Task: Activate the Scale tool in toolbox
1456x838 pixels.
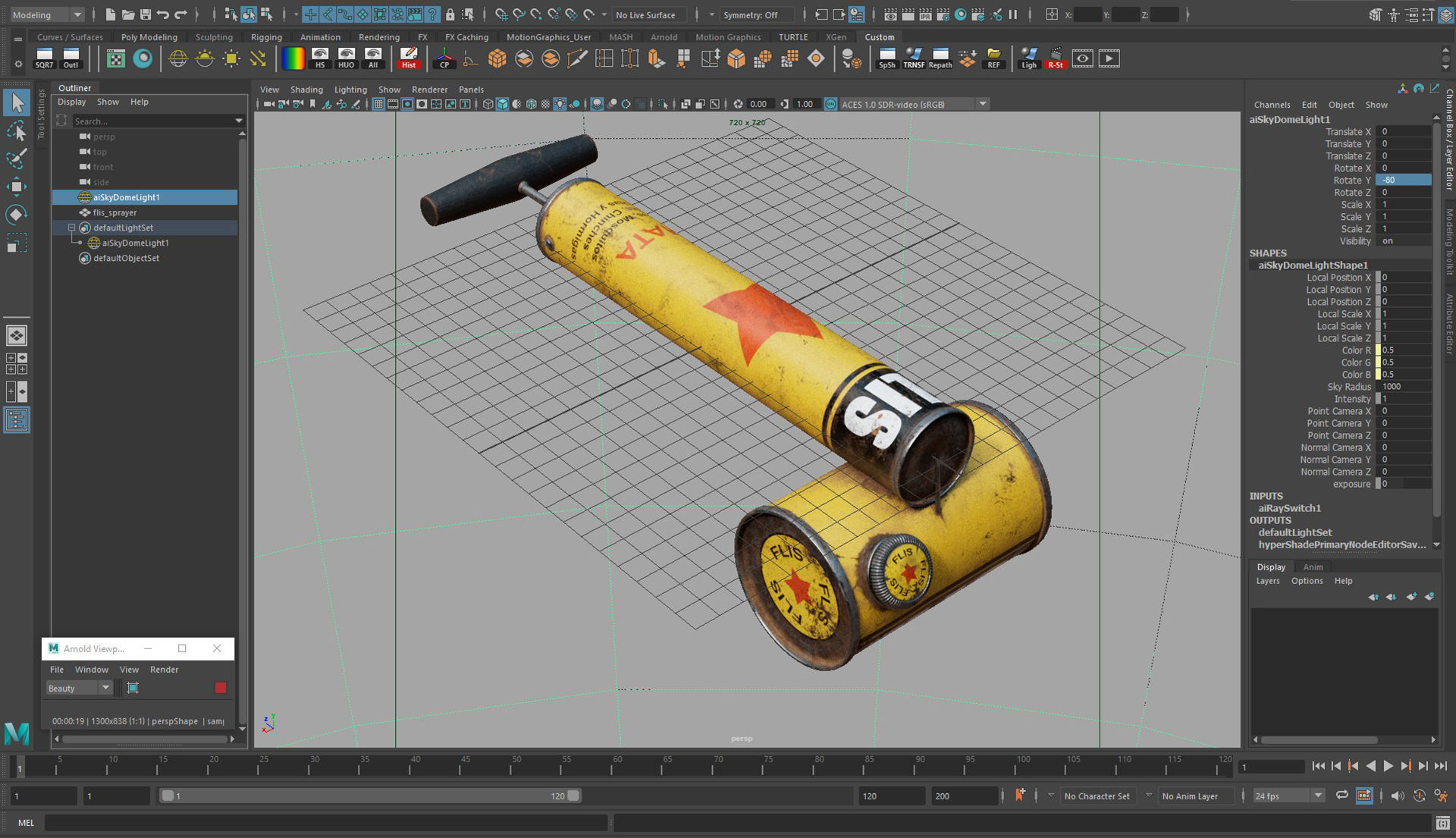Action: coord(17,243)
